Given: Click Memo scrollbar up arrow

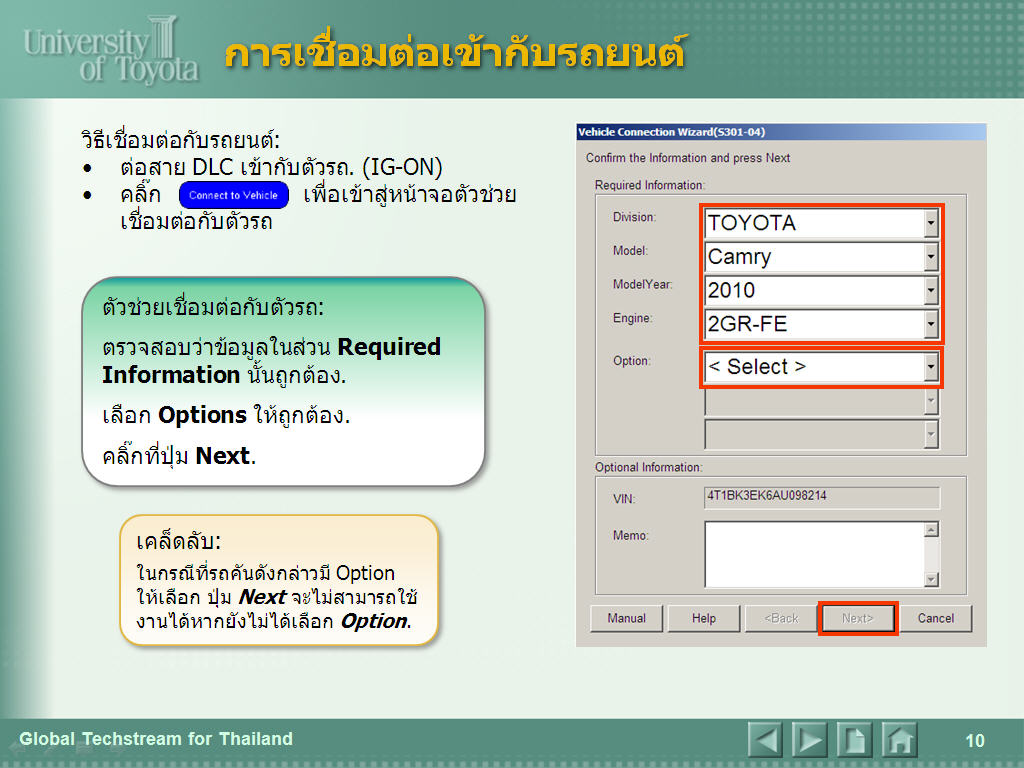Looking at the screenshot, I should [x=932, y=529].
